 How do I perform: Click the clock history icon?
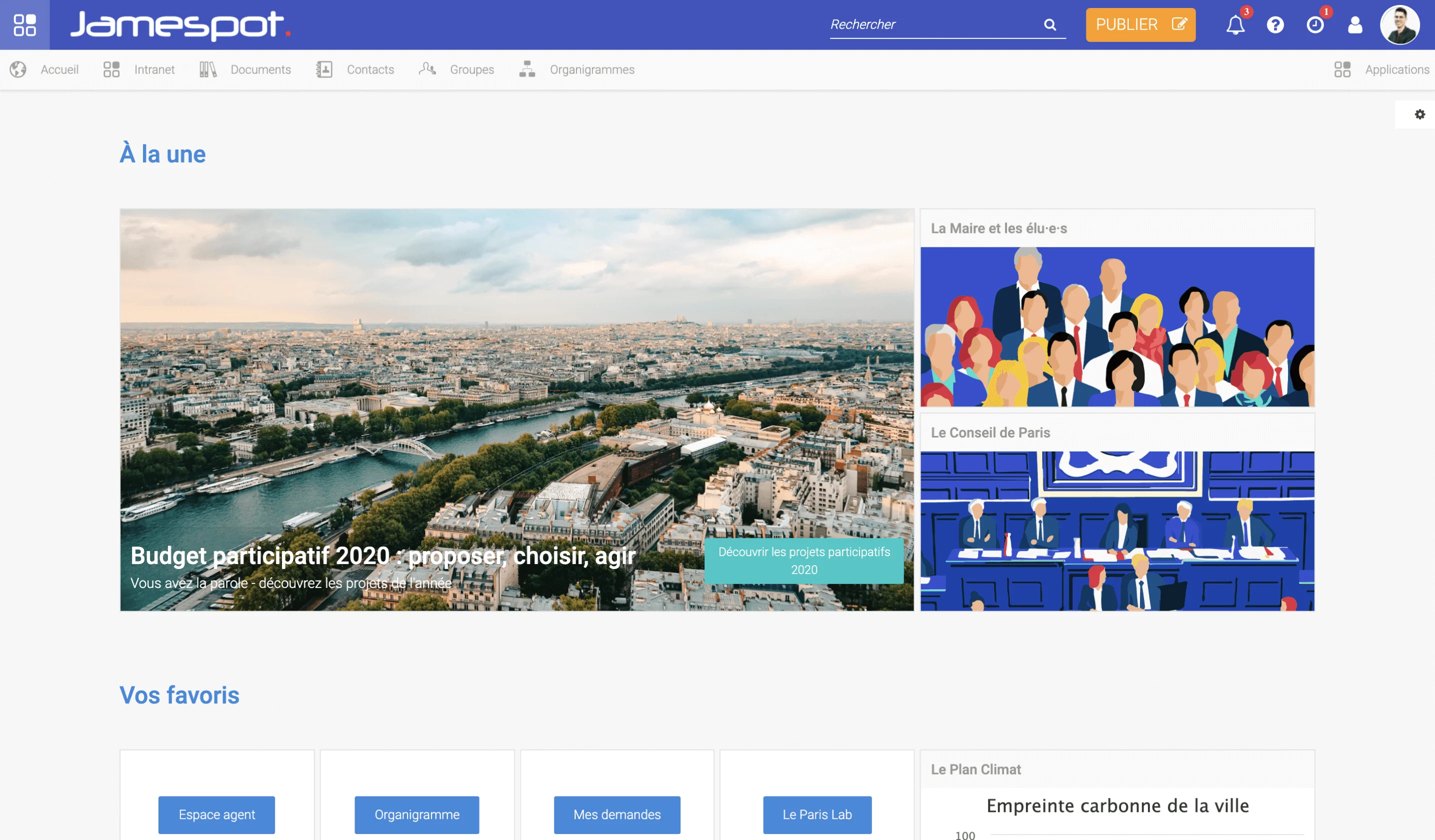(1315, 25)
